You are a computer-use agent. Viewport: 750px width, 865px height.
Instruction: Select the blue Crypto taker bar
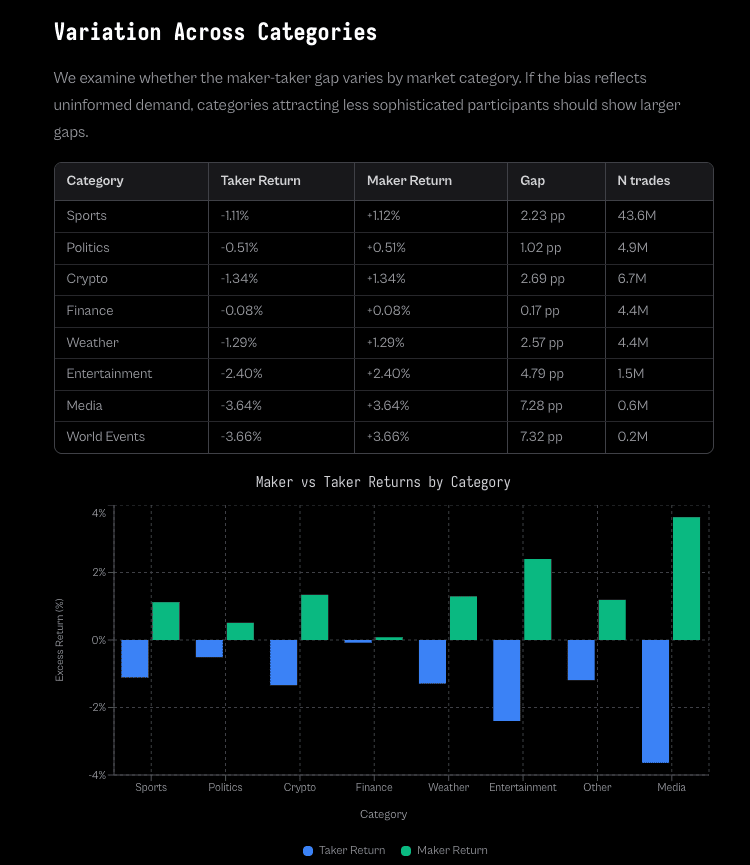point(284,662)
